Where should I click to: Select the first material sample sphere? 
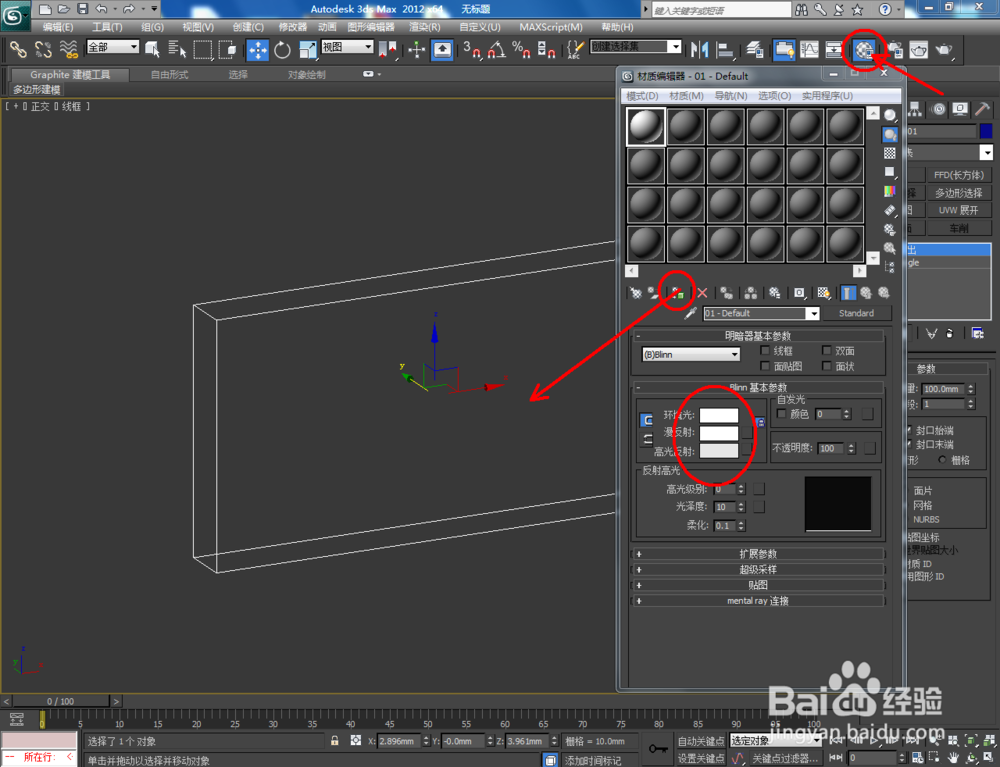[x=646, y=126]
